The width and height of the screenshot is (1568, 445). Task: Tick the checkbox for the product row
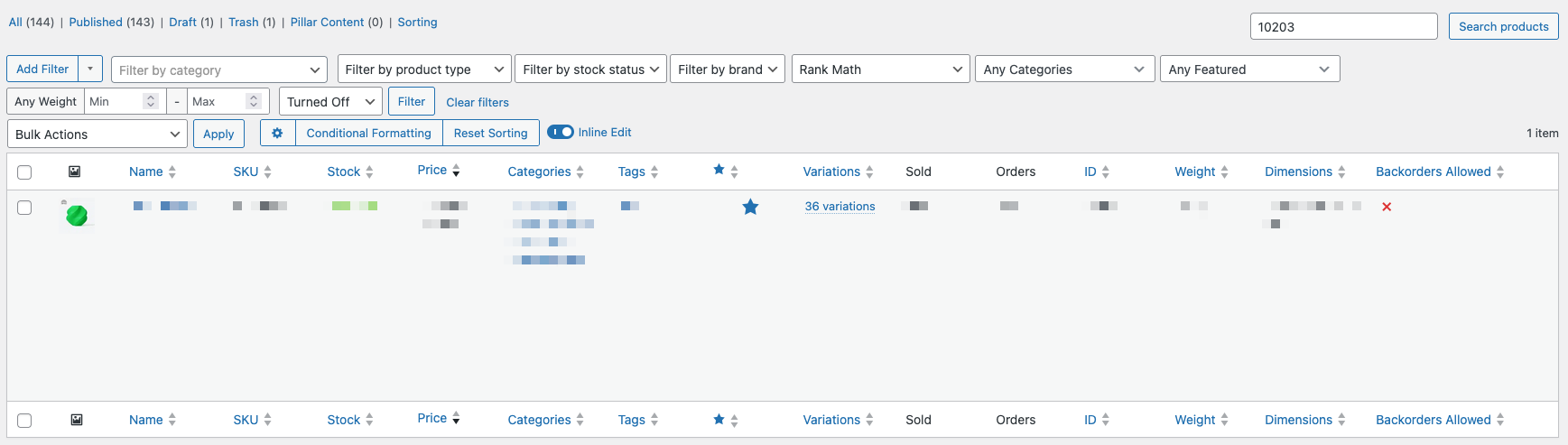click(x=24, y=208)
